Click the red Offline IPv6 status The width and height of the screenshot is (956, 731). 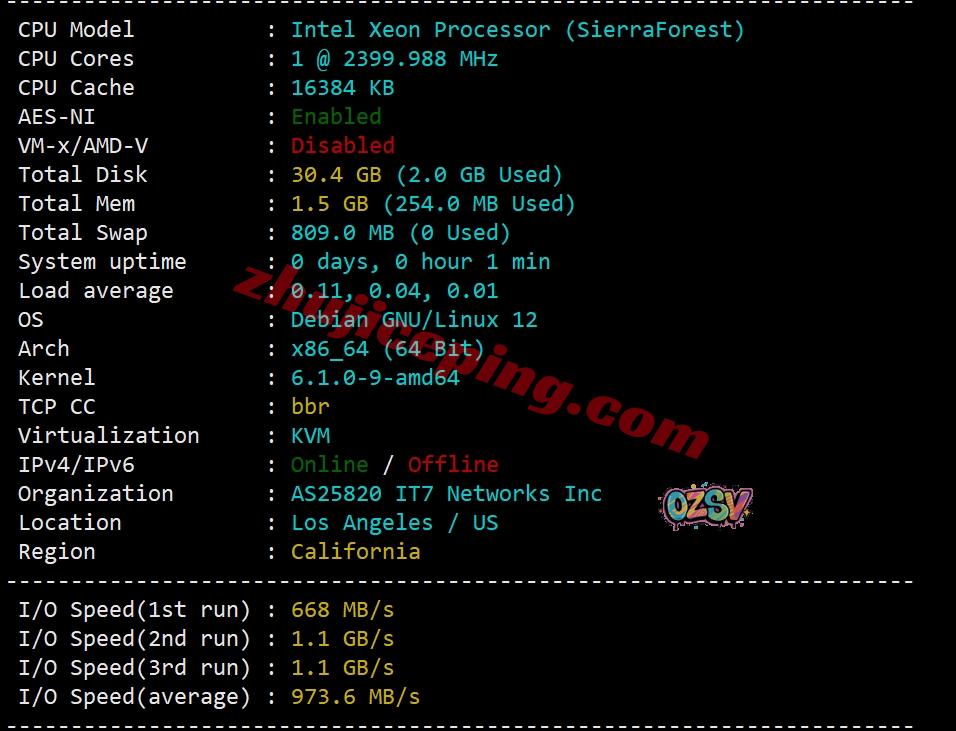tap(453, 465)
